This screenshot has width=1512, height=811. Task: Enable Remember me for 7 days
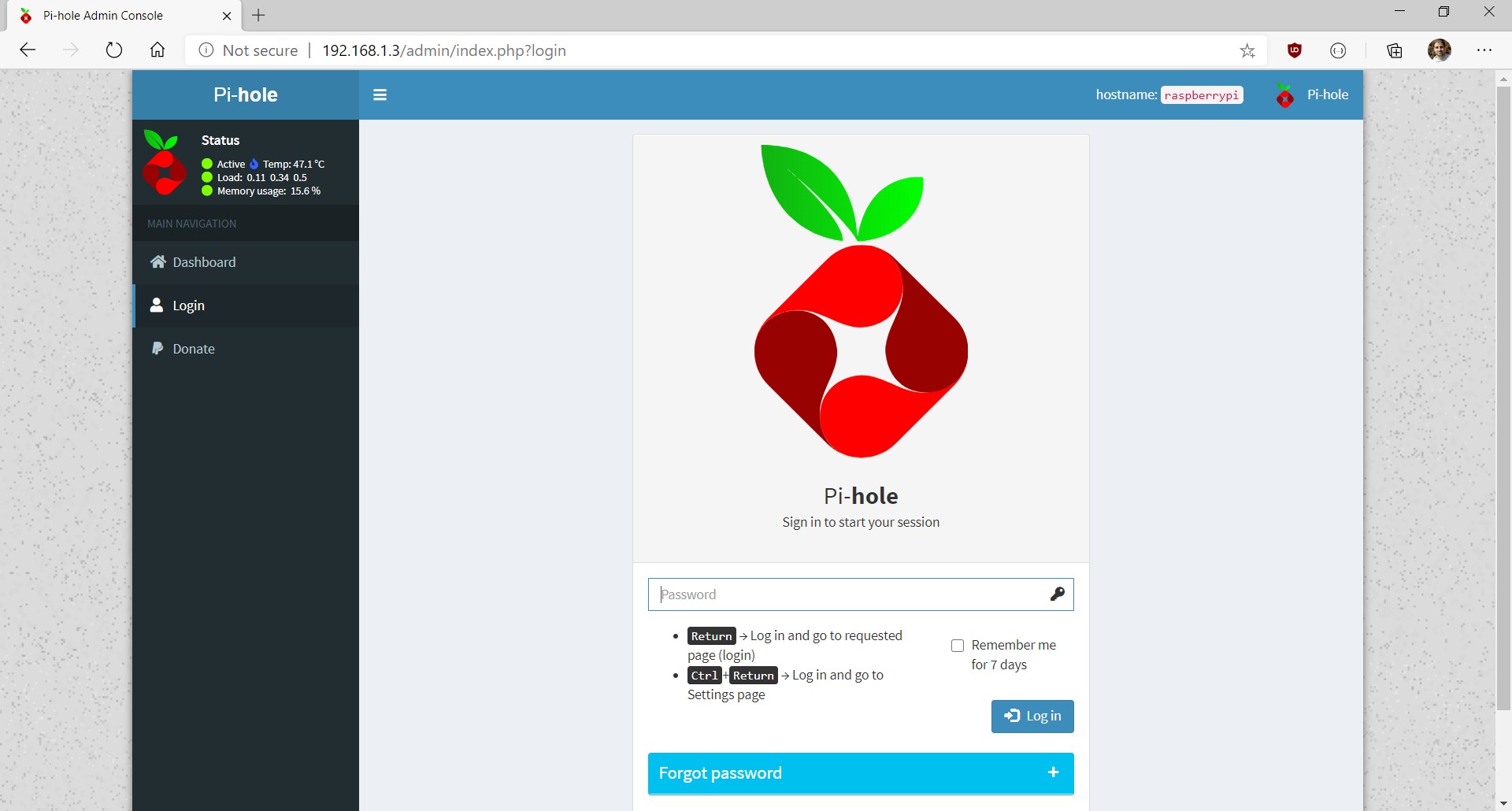point(958,646)
